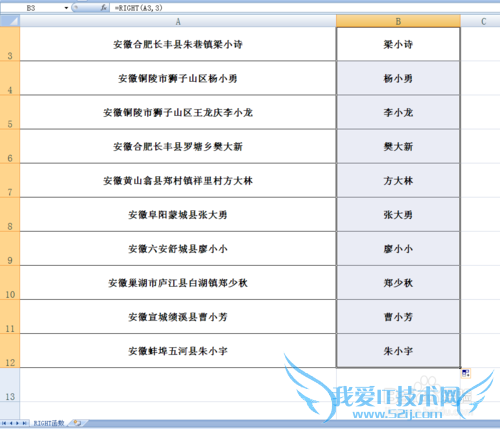500x429 pixels.
Task: Select cell 安徽合肥长丰县朱巷镇梁小诗
Action: (x=178, y=44)
